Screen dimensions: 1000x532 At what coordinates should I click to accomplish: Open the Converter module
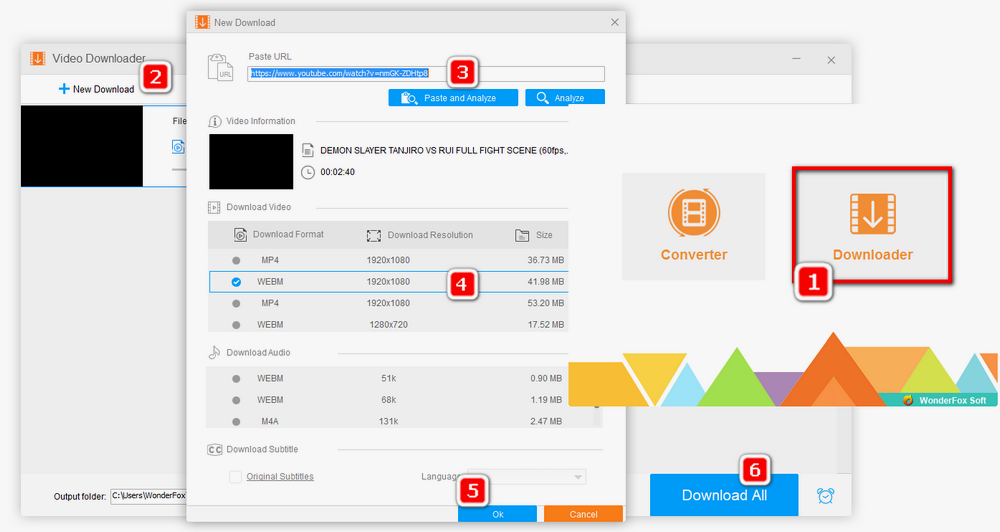click(693, 226)
